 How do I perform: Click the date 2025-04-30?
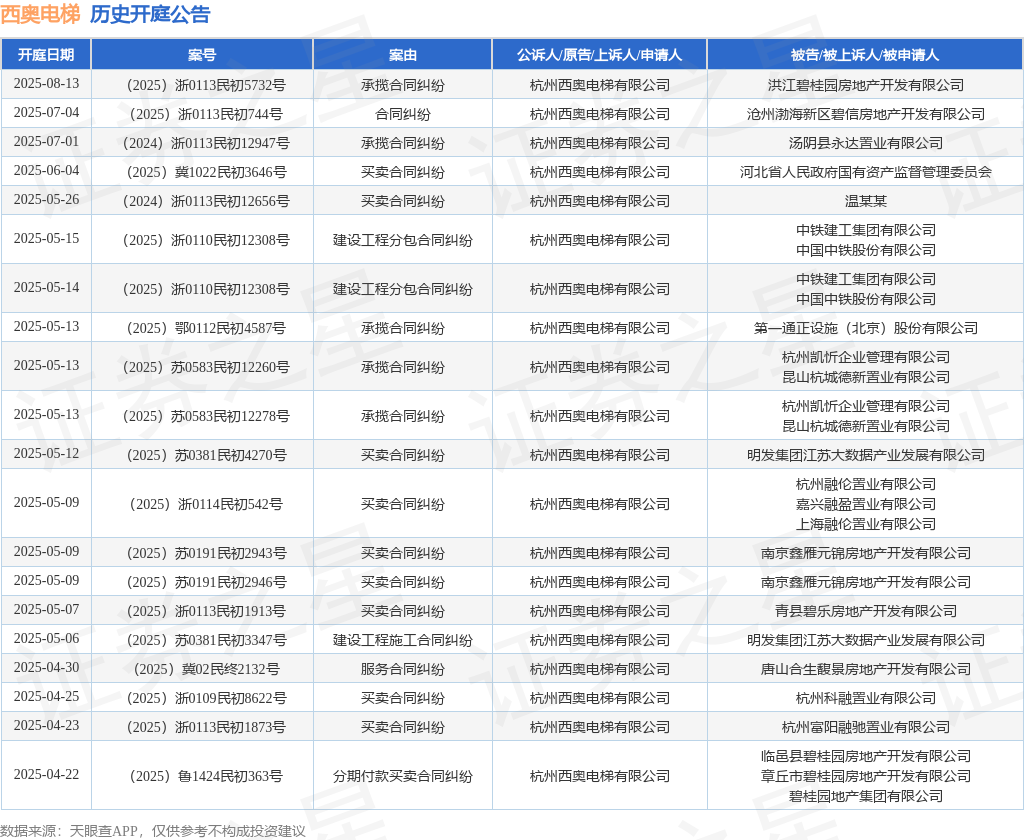click(46, 668)
